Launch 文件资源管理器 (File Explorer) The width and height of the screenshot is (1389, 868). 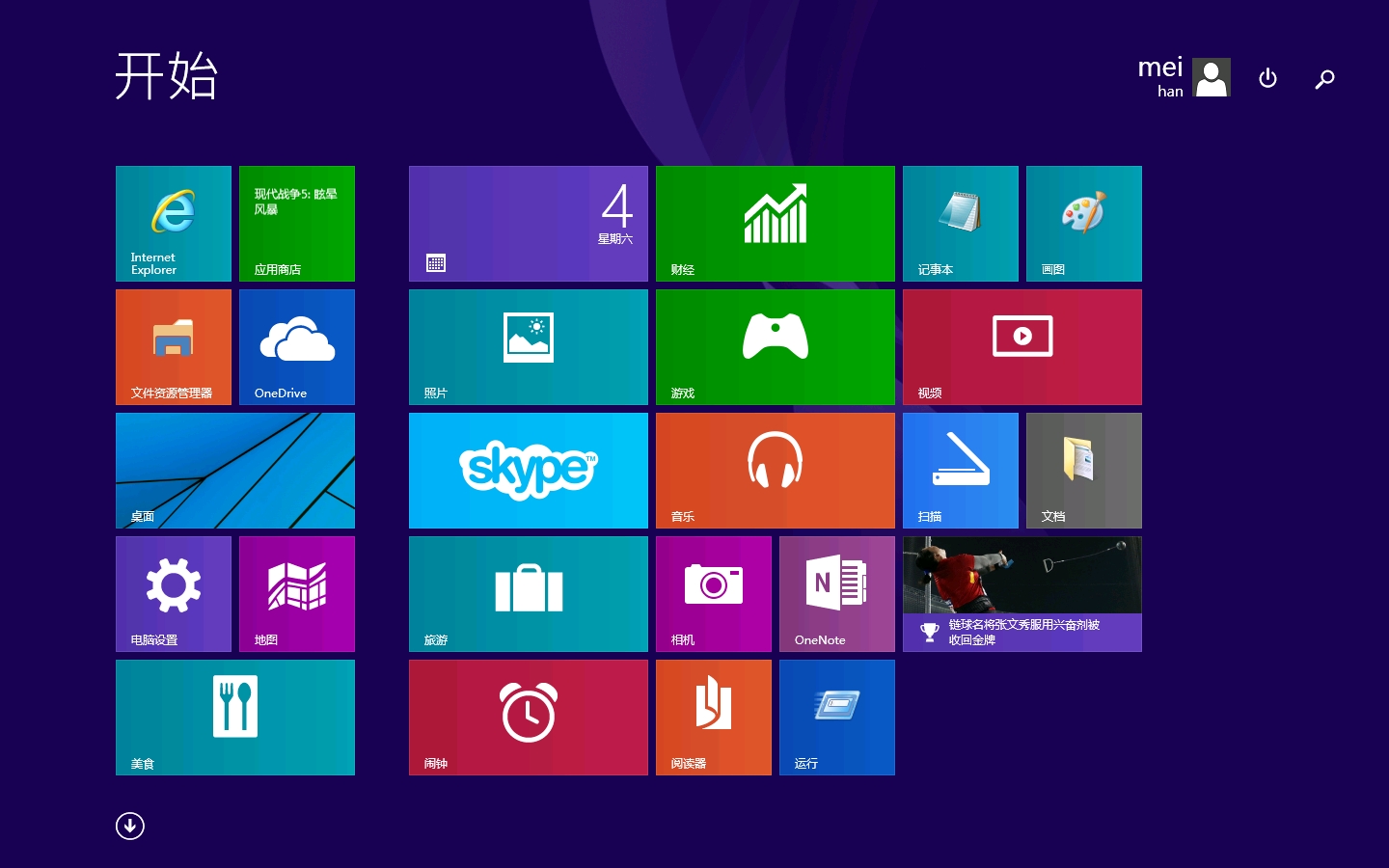(173, 346)
